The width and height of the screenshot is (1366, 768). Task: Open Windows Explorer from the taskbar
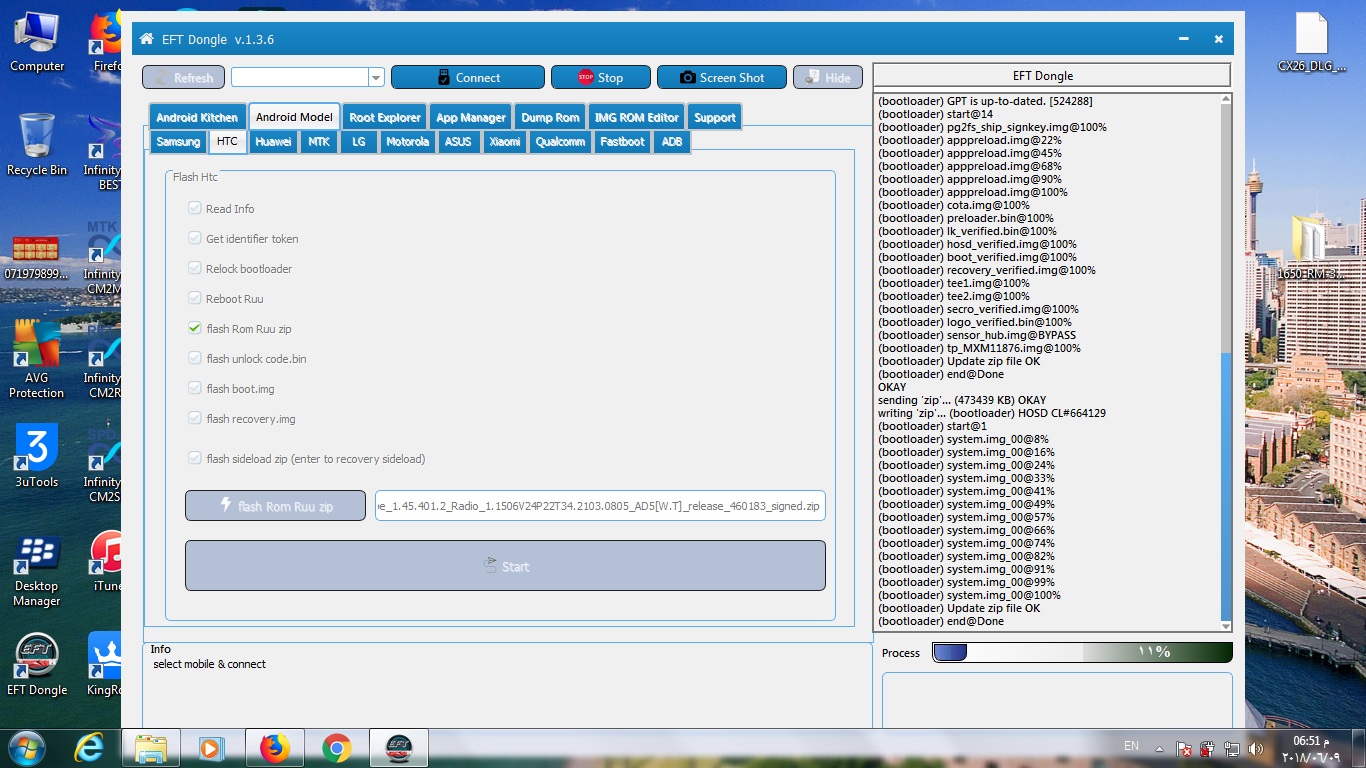click(151, 748)
